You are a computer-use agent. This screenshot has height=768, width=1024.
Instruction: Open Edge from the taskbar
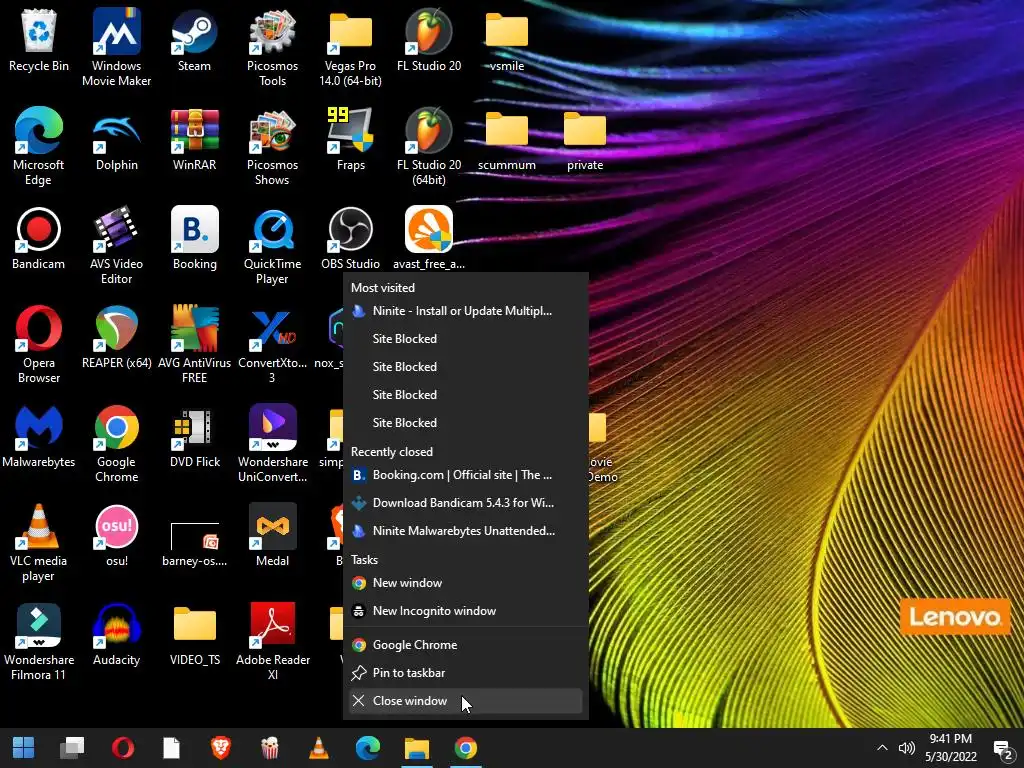(x=368, y=748)
